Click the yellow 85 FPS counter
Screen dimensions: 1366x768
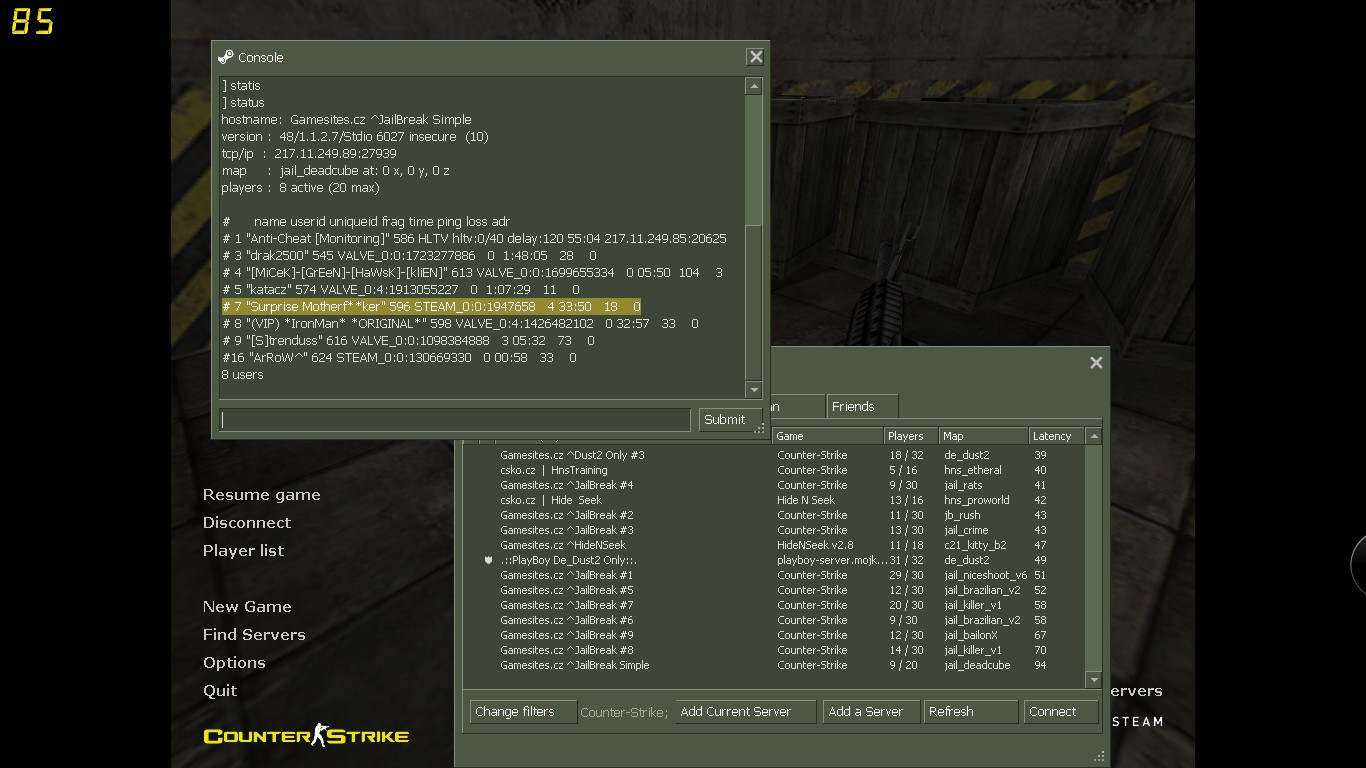(x=32, y=22)
